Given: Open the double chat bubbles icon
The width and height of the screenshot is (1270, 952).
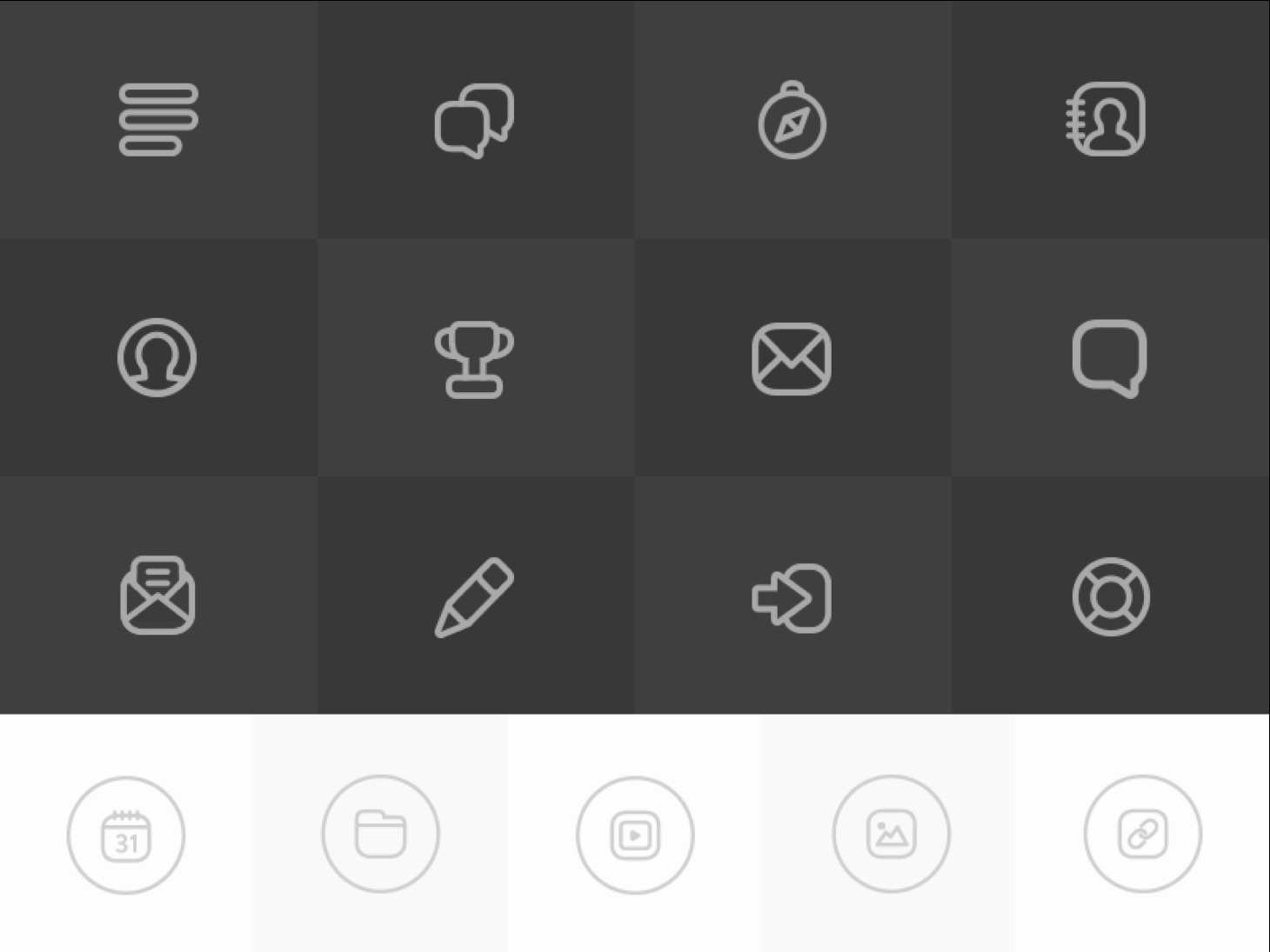Looking at the screenshot, I should pyautogui.click(x=474, y=121).
